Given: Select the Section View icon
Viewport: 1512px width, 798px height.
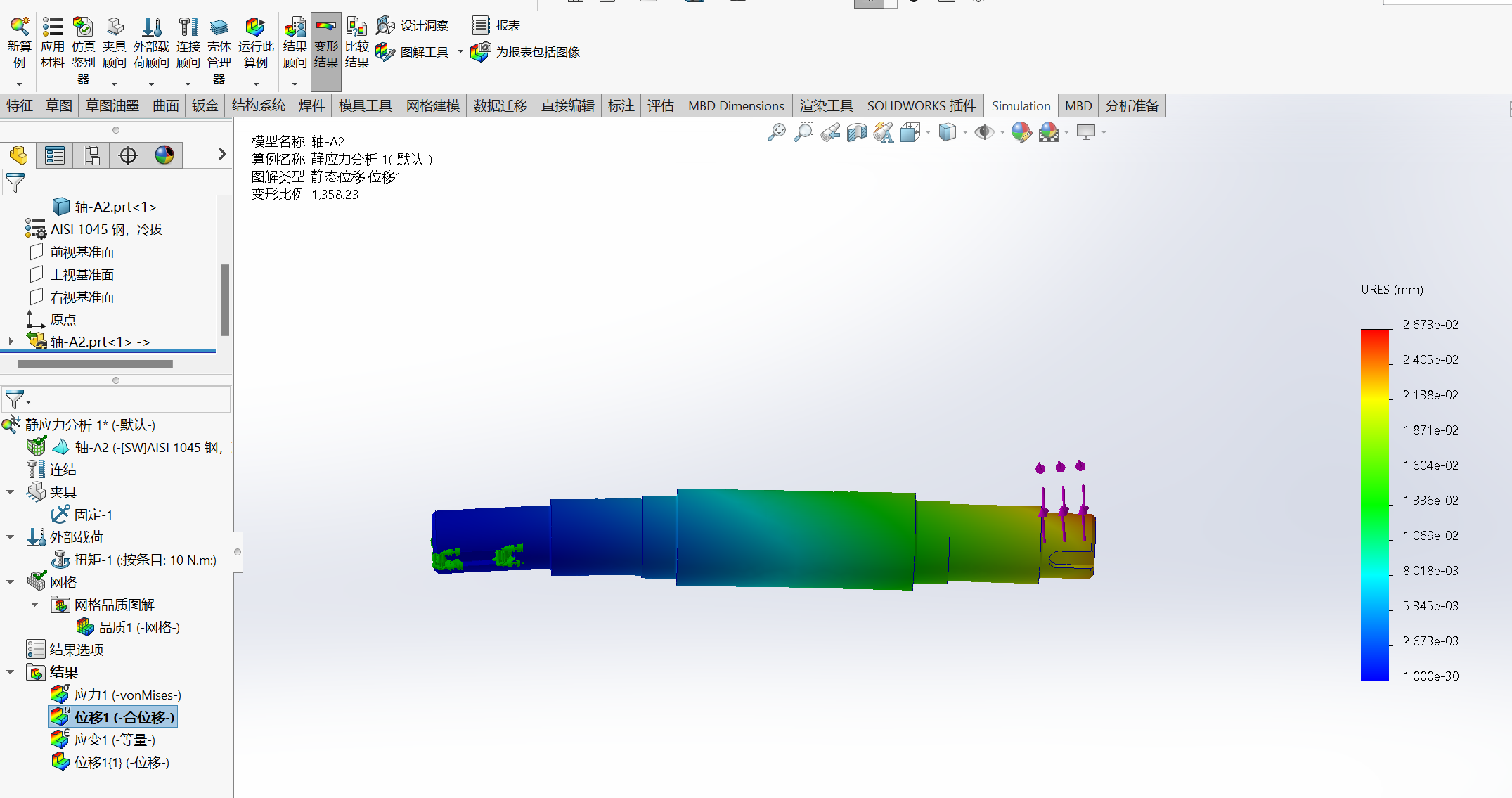Looking at the screenshot, I should click(x=856, y=132).
